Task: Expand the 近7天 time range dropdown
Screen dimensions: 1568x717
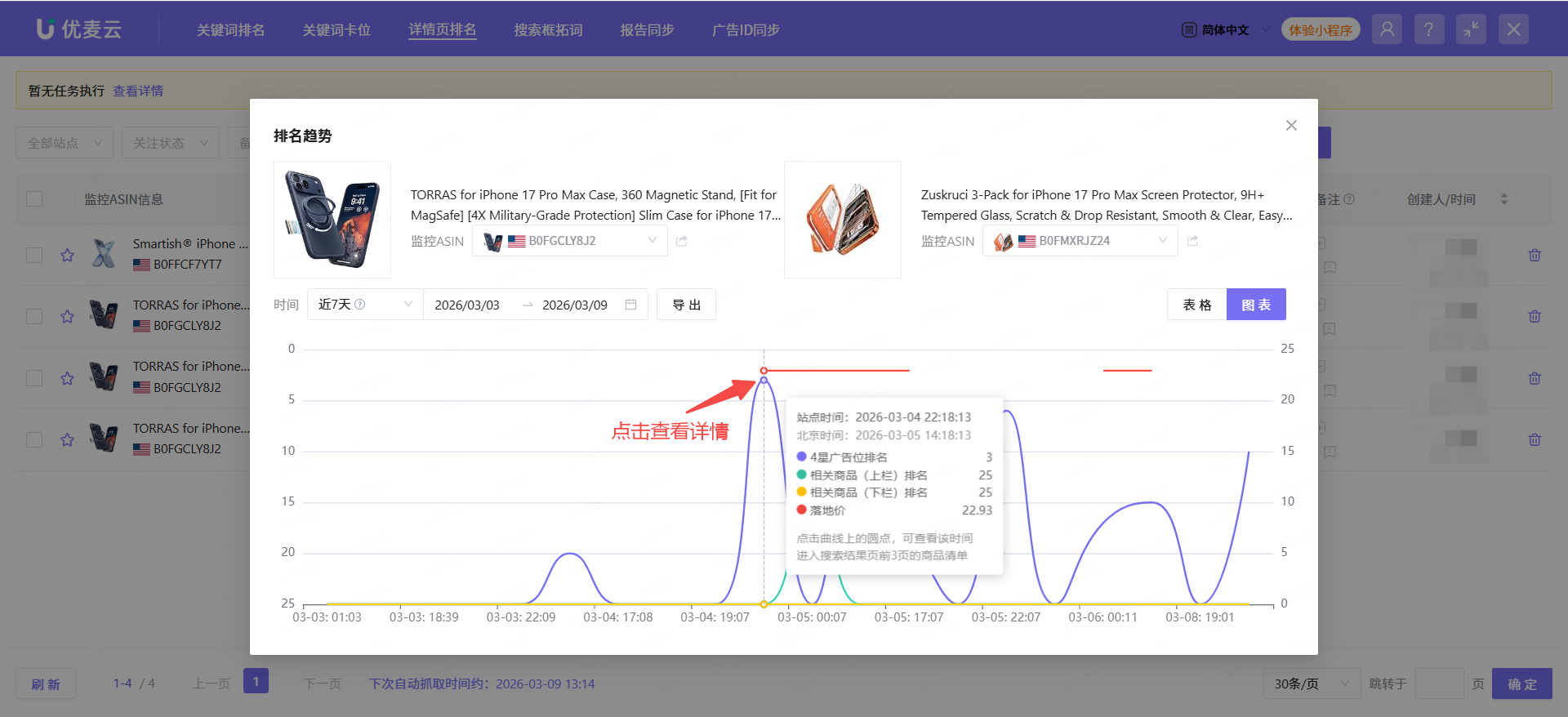Action: [x=365, y=305]
